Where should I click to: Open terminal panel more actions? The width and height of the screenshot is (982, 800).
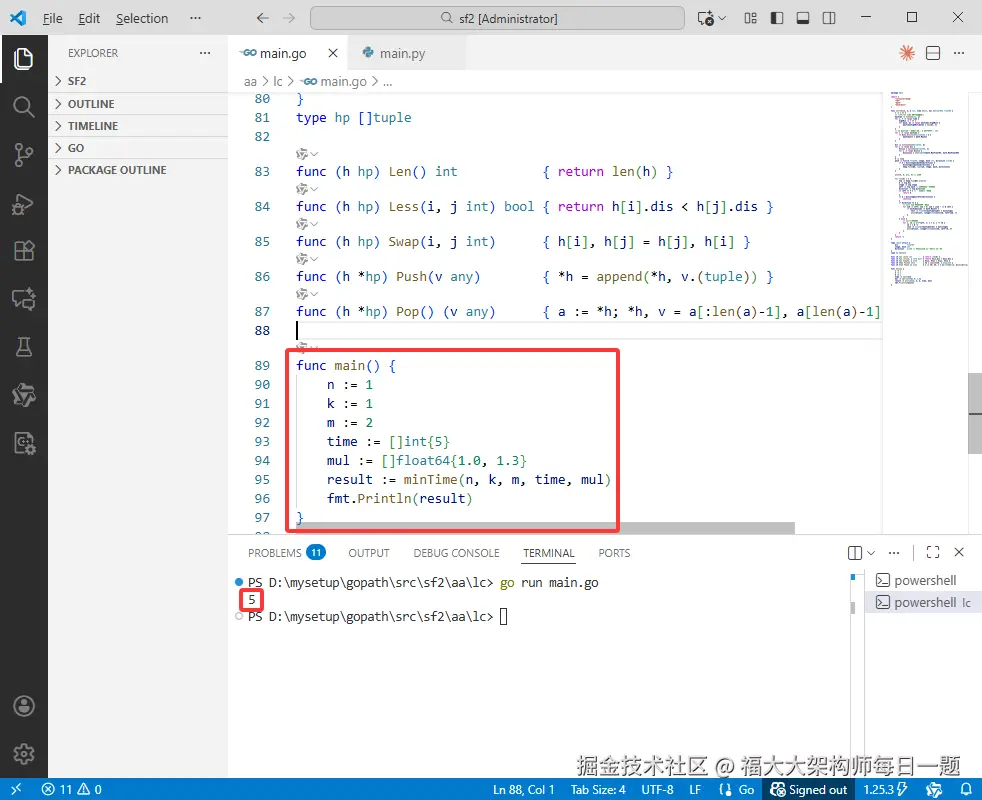click(x=894, y=553)
